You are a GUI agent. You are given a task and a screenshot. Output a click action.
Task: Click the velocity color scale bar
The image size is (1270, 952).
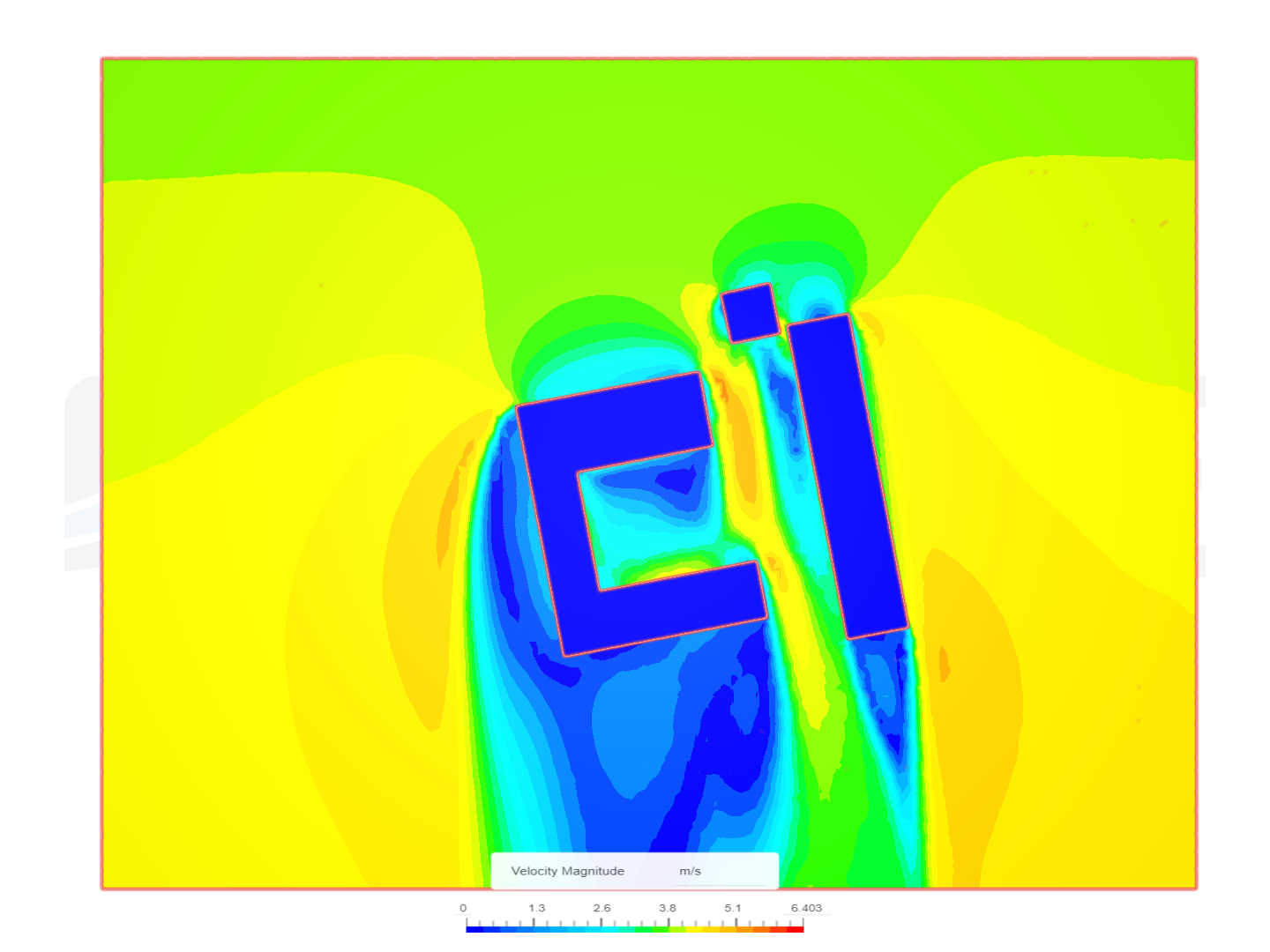pyautogui.click(x=635, y=928)
